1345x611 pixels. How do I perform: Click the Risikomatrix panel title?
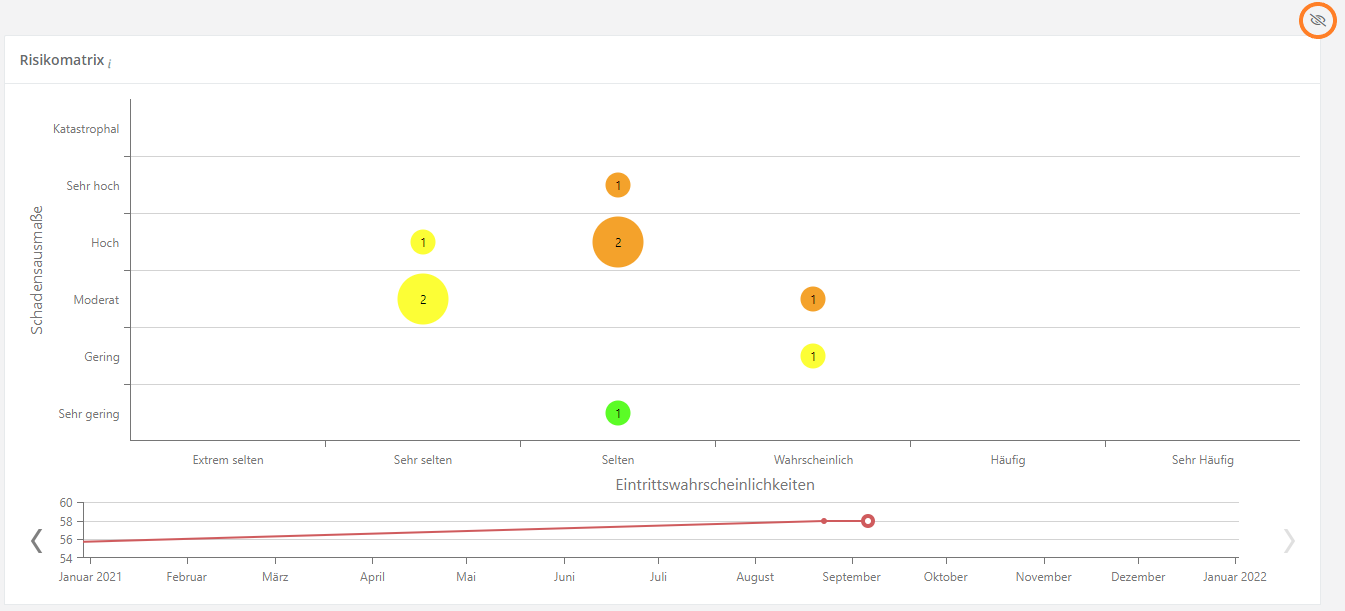[61, 60]
